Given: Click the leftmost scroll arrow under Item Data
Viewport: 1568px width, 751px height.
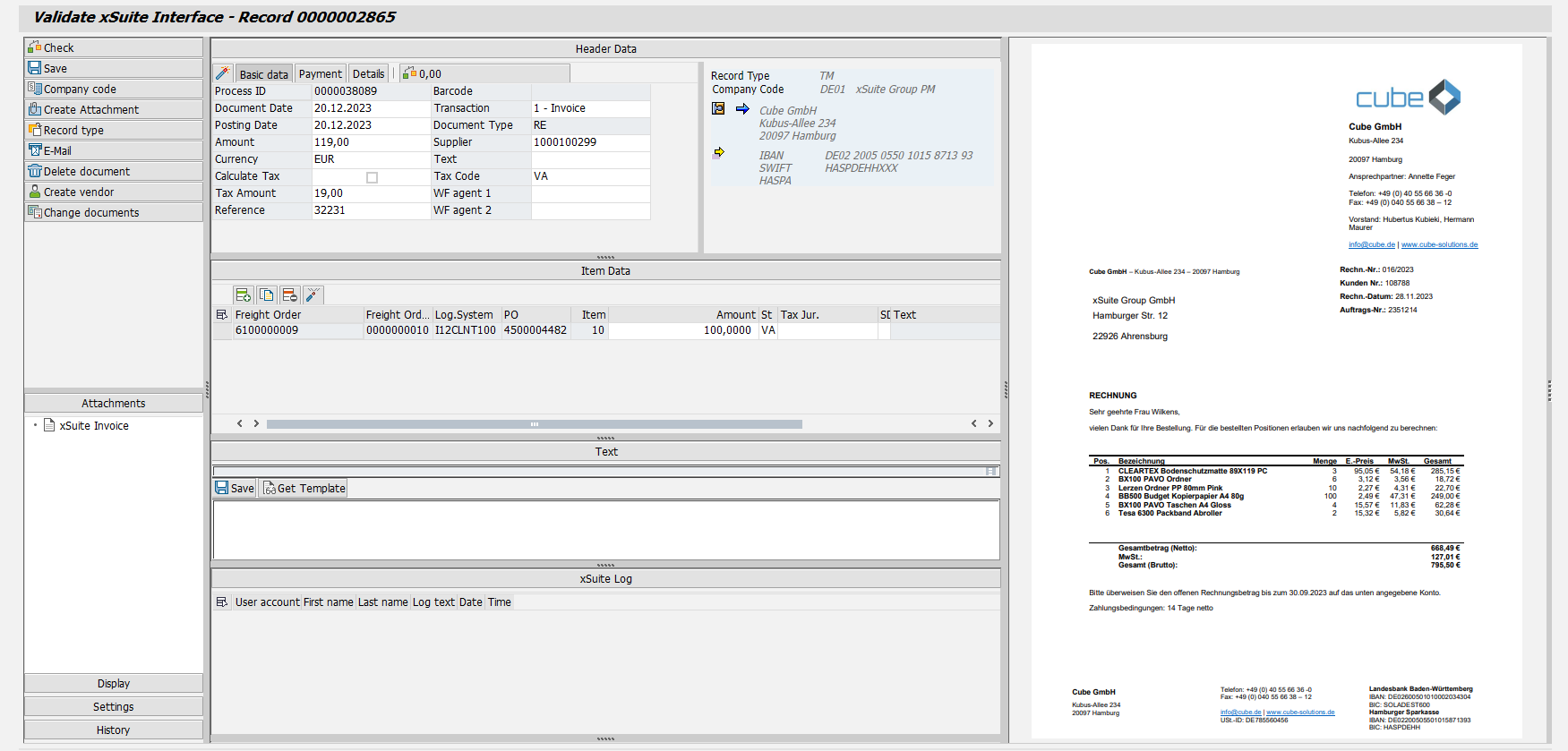Looking at the screenshot, I should click(x=239, y=423).
